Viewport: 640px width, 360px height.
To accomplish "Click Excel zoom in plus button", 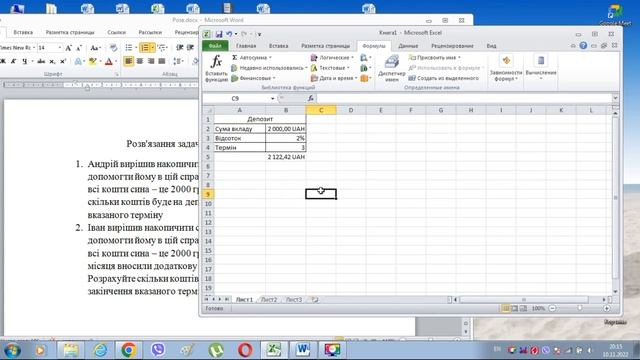I will click(607, 309).
